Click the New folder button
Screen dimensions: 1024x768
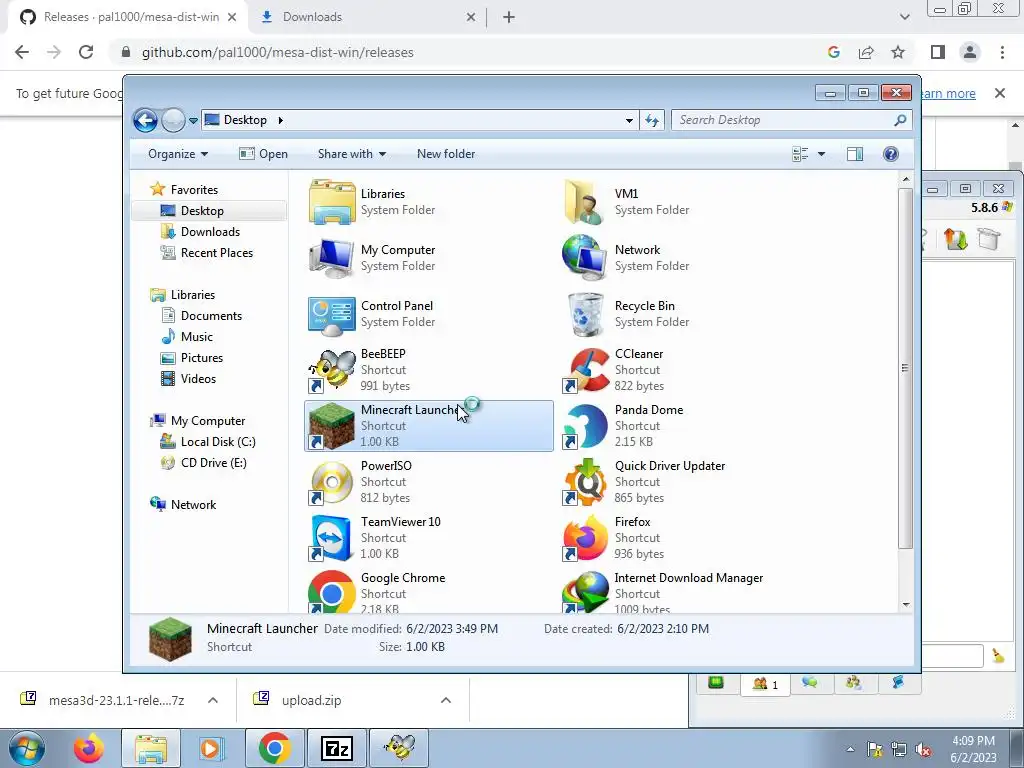click(446, 154)
